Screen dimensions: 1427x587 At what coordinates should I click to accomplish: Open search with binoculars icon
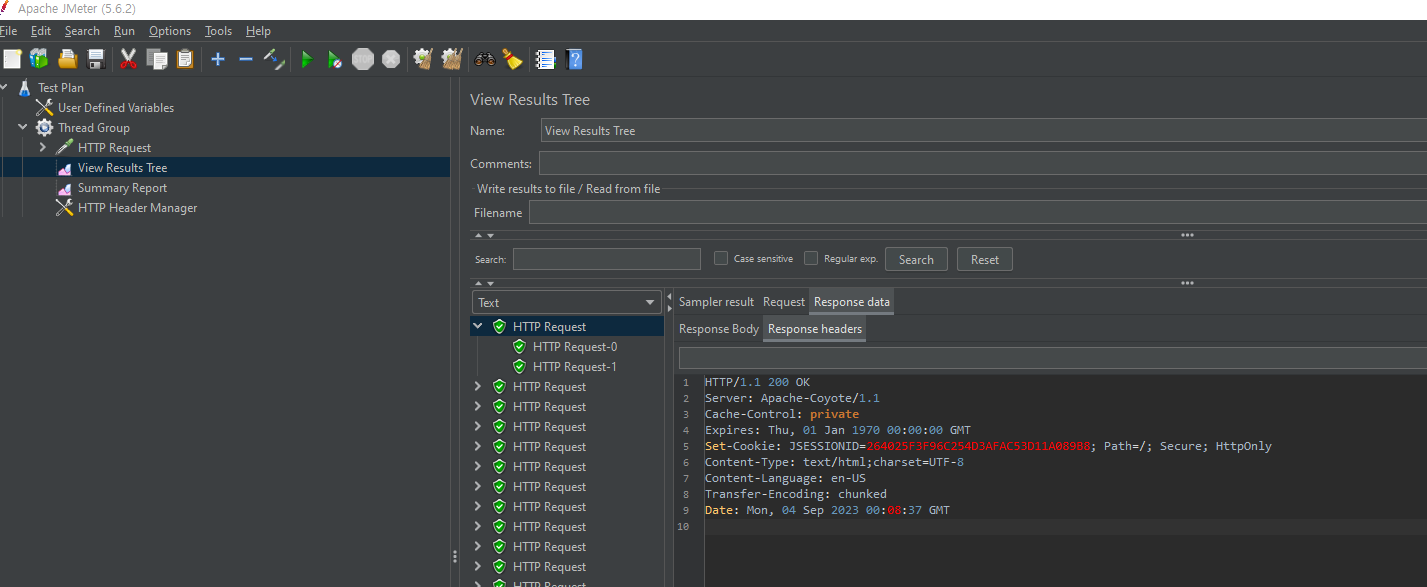[x=485, y=59]
